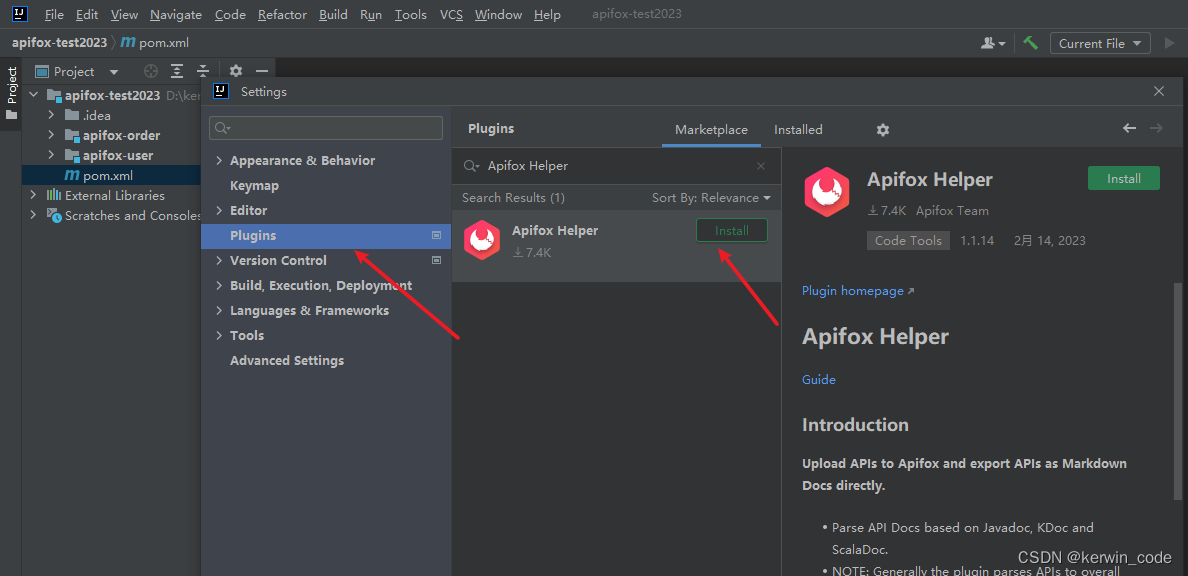Open the Project panel gear options
The width and height of the screenshot is (1188, 576).
(x=236, y=71)
